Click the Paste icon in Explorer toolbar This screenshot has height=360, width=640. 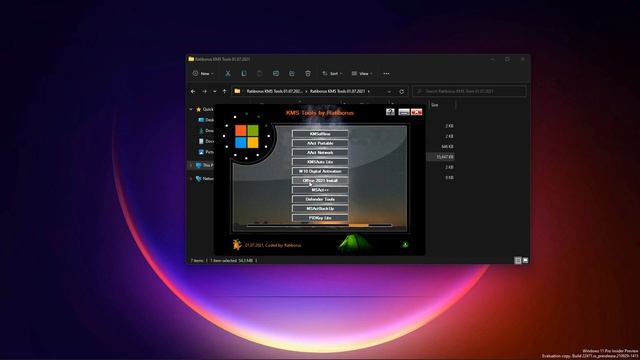(x=260, y=73)
